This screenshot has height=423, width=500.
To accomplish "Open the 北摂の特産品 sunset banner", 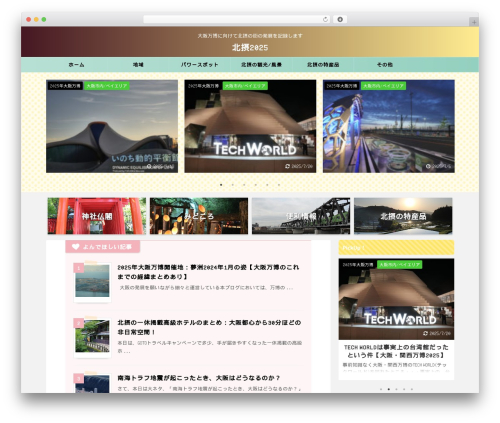I will coord(403,216).
